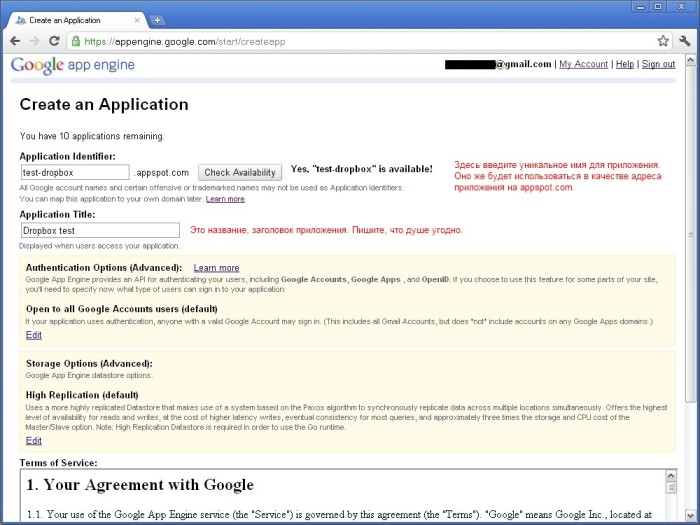The image size is (700, 525).
Task: Edit the authentication options
Action: coord(33,335)
